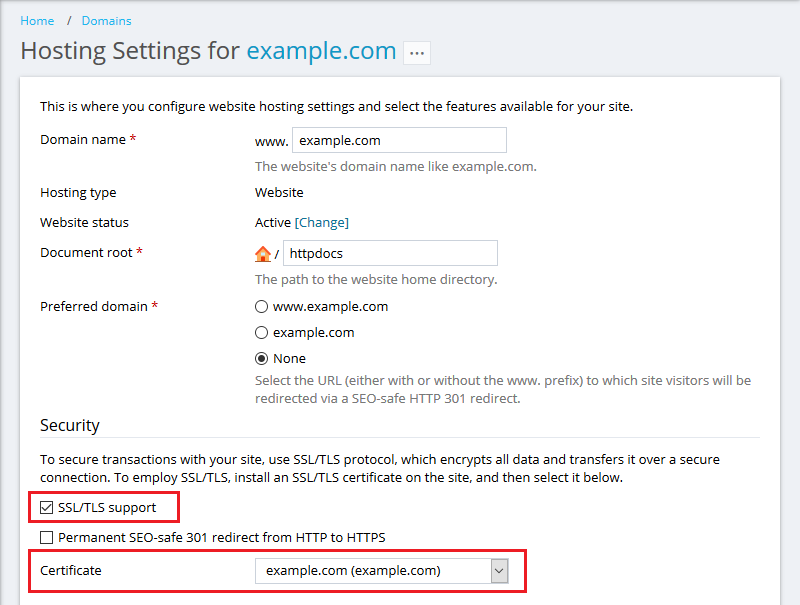This screenshot has height=605, width=800.
Task: Open the ellipsis actions menu next to example.com
Action: coord(418,52)
